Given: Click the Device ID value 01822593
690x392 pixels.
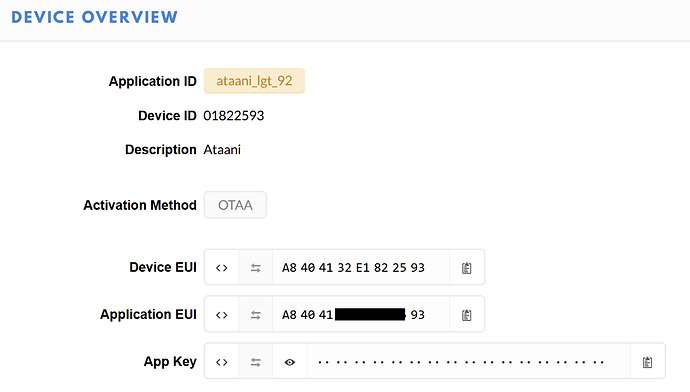Looking at the screenshot, I should pyautogui.click(x=234, y=116).
